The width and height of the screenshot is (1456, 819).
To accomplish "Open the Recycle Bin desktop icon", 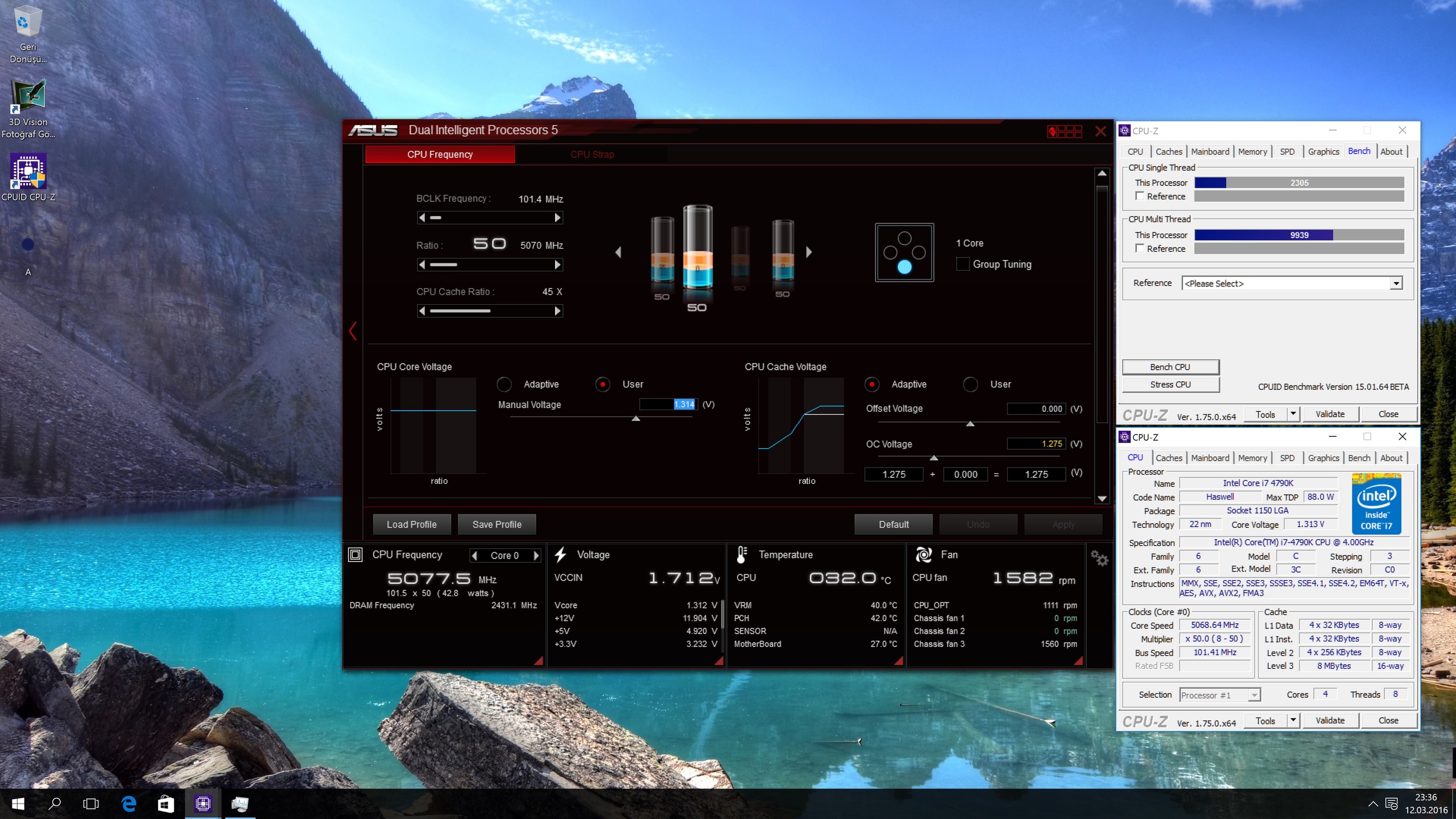I will (28, 34).
